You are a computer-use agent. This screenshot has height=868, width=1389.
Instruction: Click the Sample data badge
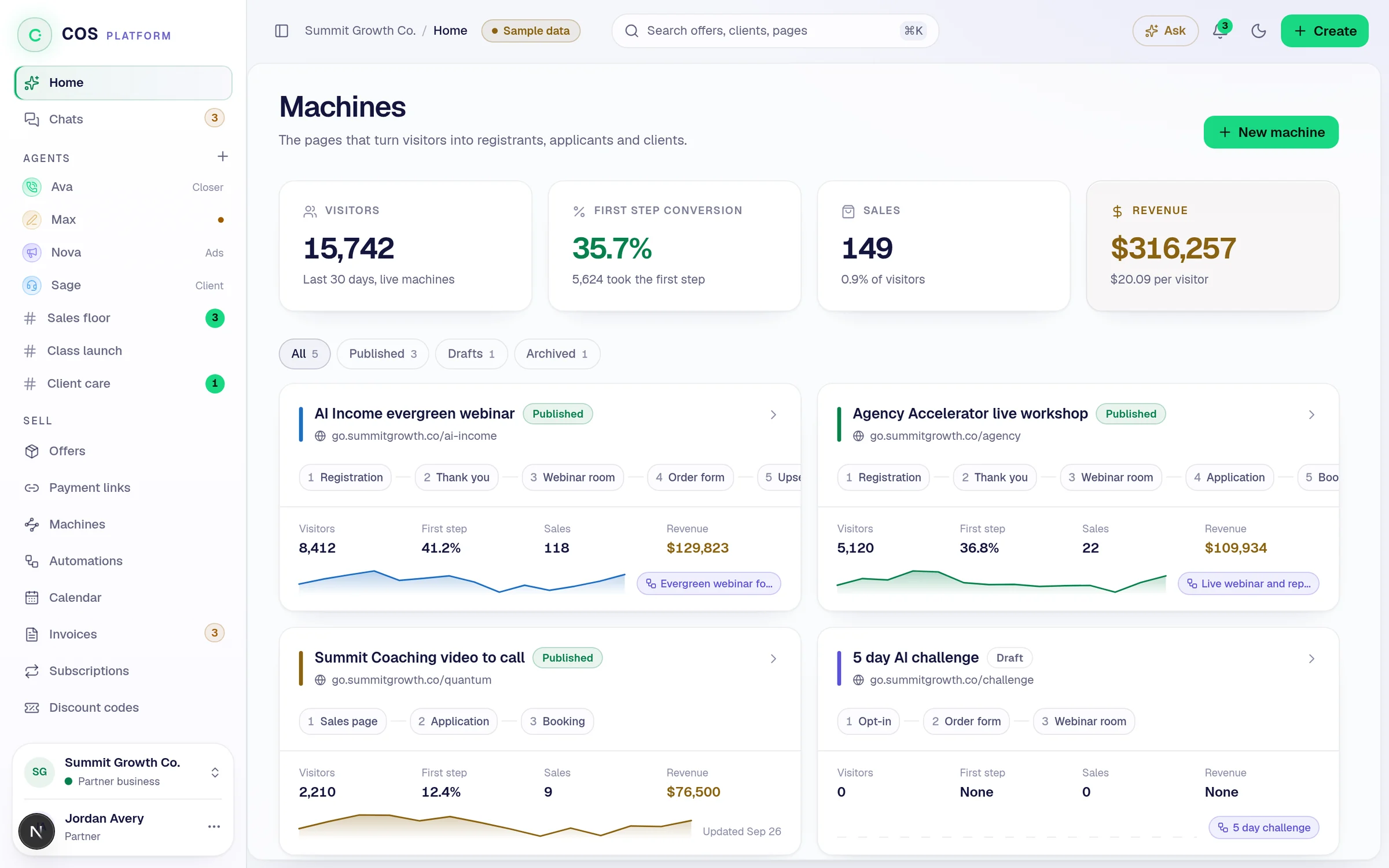pyautogui.click(x=531, y=31)
